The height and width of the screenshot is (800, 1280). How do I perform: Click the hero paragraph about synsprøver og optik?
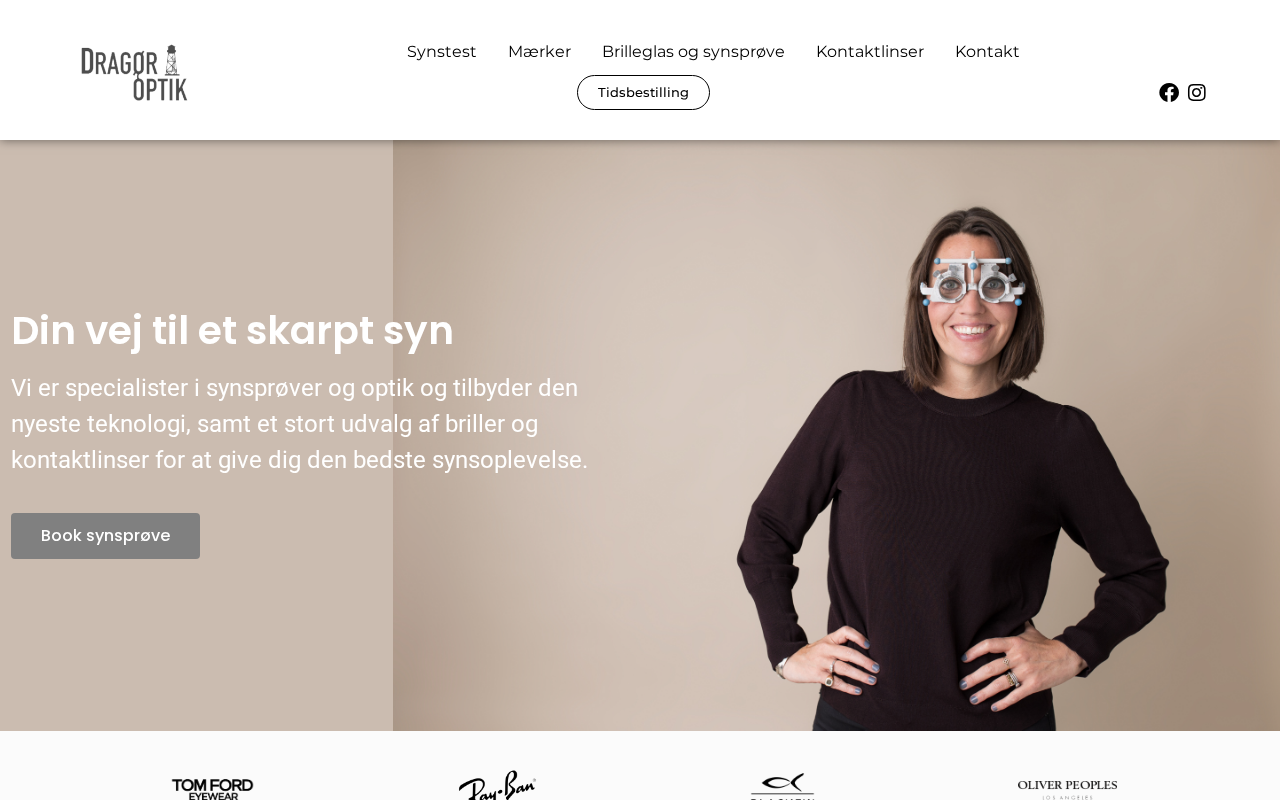pos(300,424)
